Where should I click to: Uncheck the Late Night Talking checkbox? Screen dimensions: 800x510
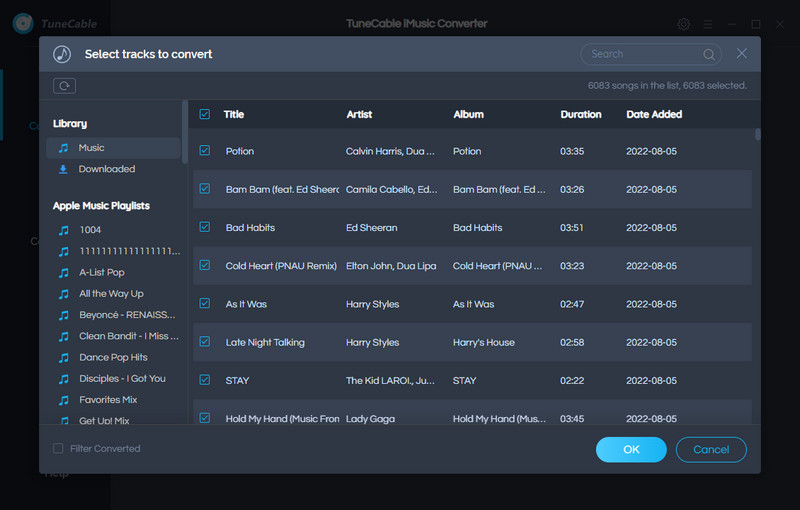205,342
